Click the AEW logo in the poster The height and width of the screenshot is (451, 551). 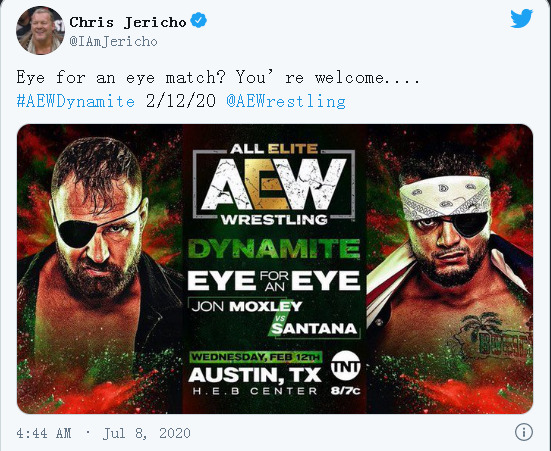tap(274, 184)
